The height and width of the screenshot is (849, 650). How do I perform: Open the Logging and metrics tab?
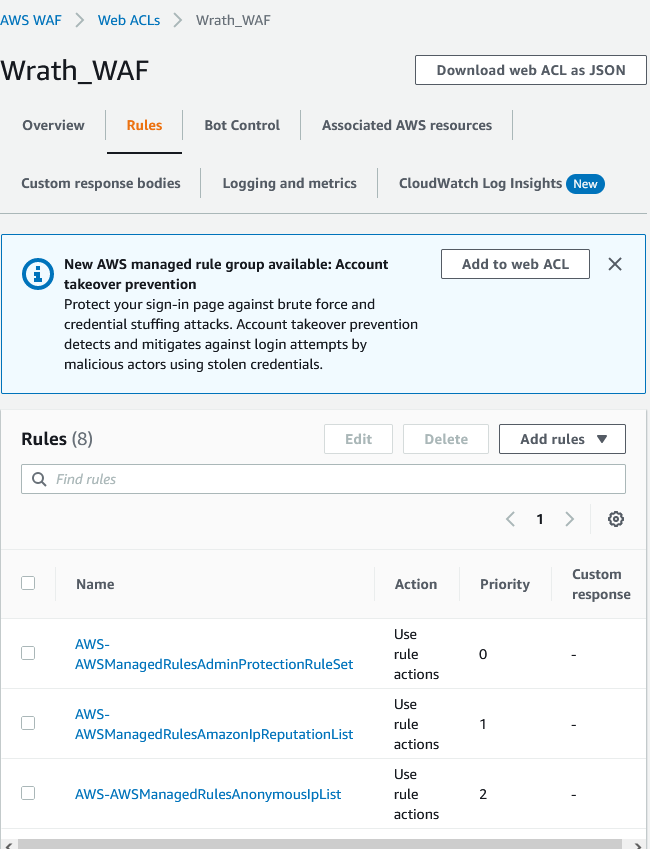(289, 183)
